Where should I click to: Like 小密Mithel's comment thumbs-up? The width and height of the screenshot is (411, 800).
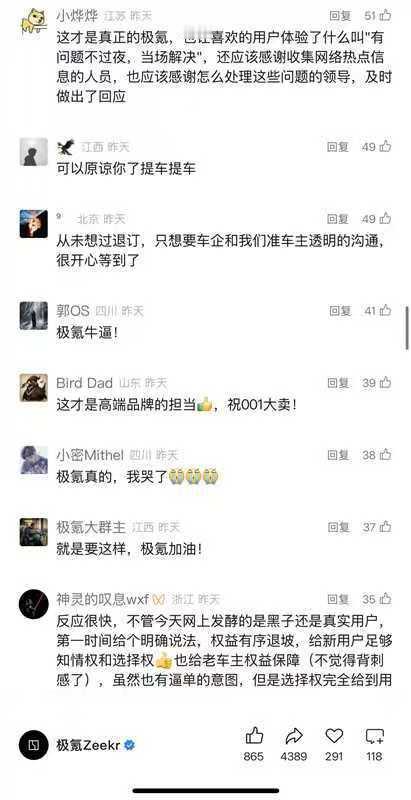pos(386,455)
